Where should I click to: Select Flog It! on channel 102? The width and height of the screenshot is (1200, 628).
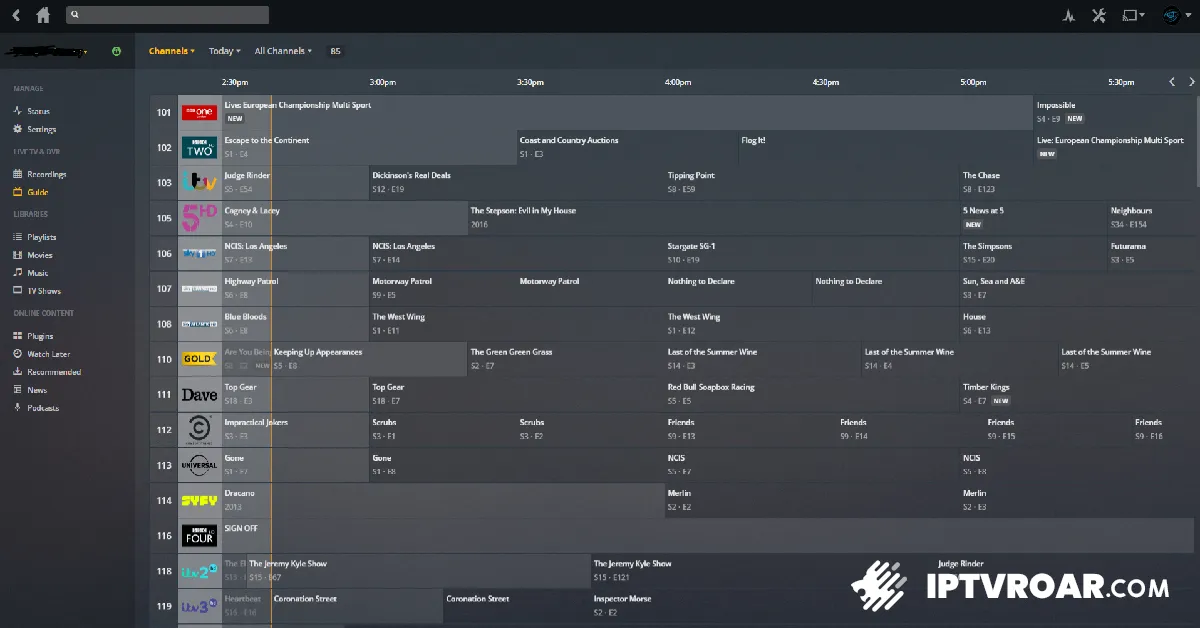tap(885, 147)
